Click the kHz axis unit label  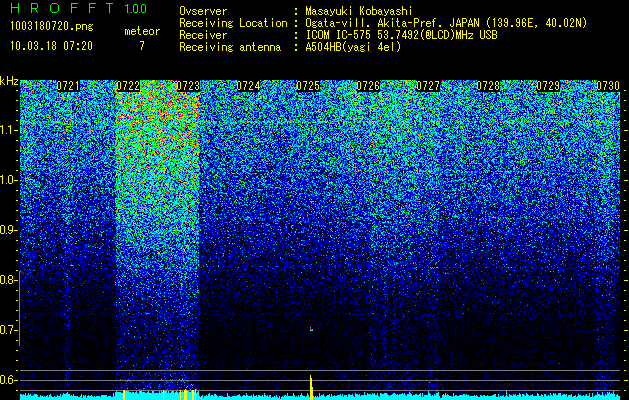(9, 81)
